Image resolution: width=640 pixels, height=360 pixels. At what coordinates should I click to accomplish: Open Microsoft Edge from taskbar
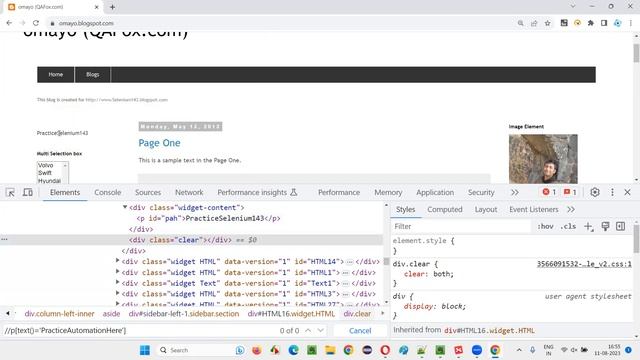pyautogui.click(x=293, y=350)
